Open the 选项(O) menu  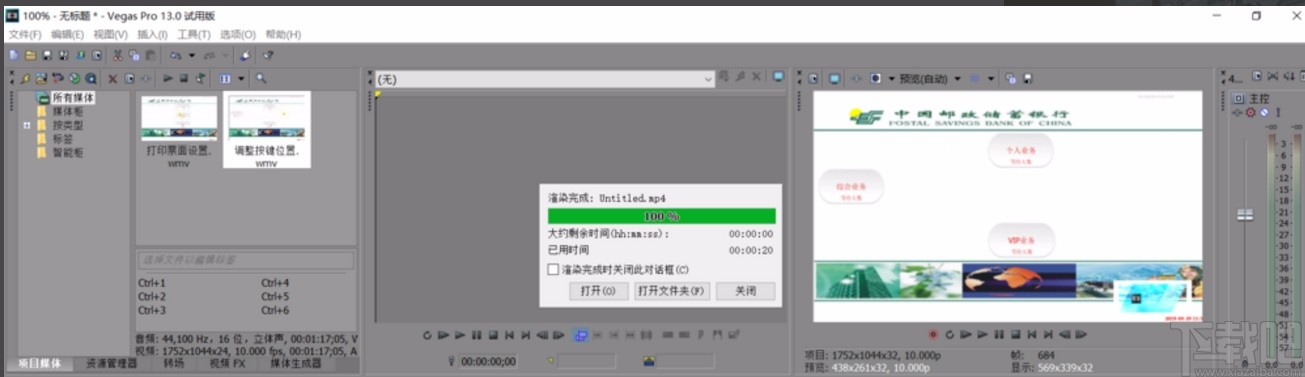pyautogui.click(x=237, y=35)
